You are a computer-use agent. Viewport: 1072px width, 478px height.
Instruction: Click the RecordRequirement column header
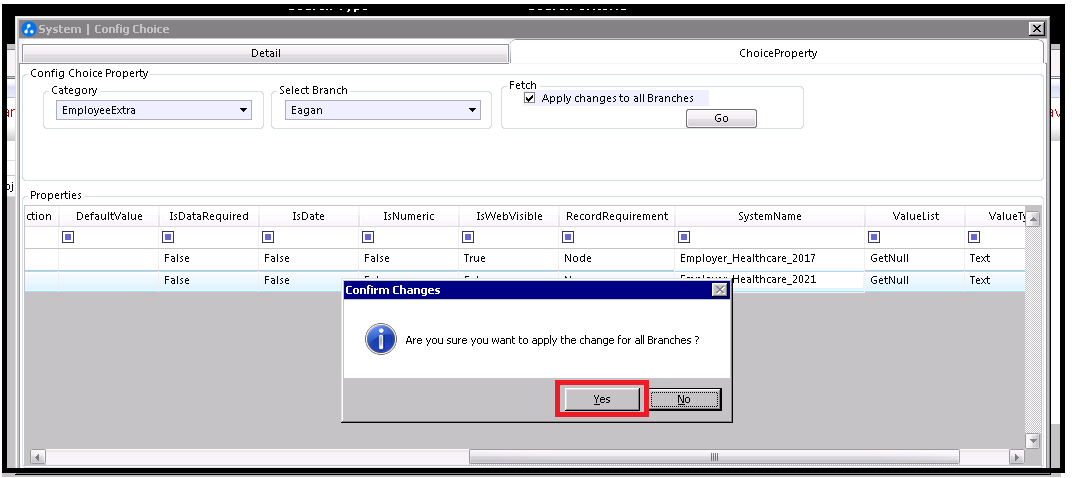617,216
